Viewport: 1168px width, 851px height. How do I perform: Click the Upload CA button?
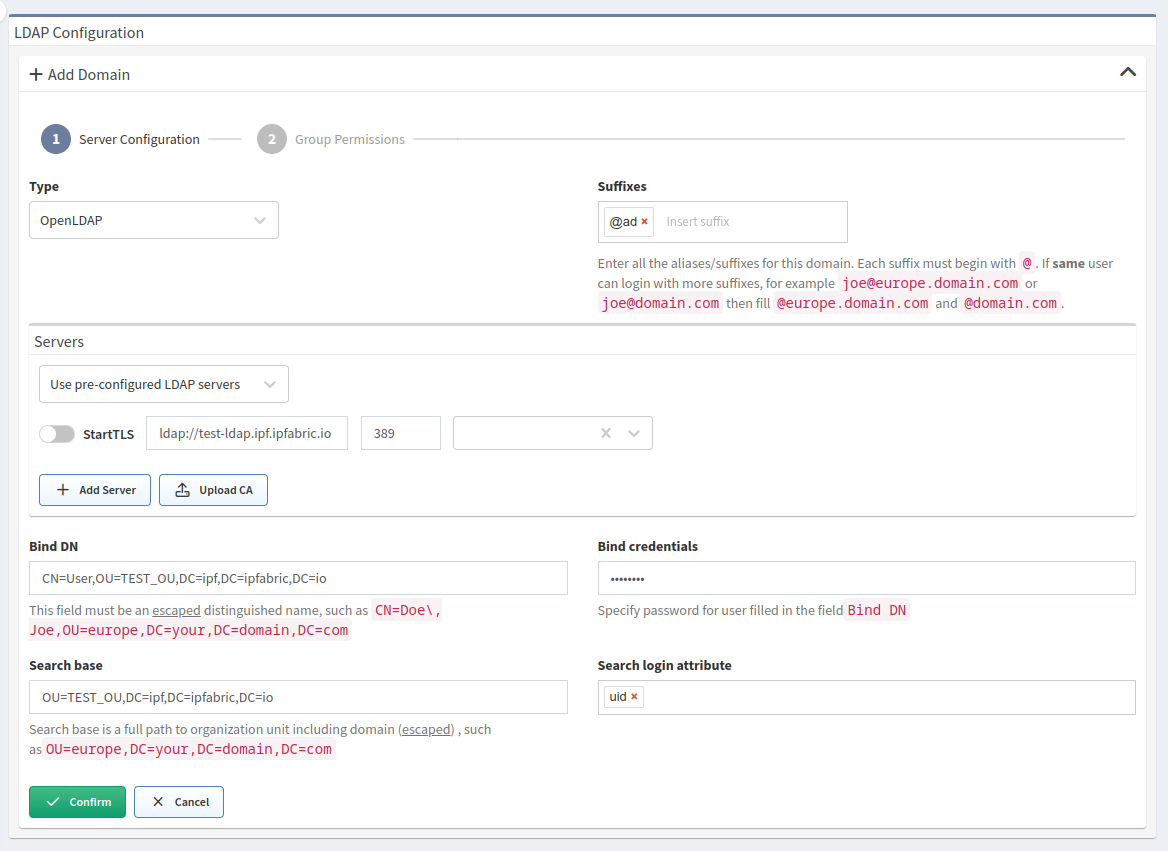[x=213, y=490]
